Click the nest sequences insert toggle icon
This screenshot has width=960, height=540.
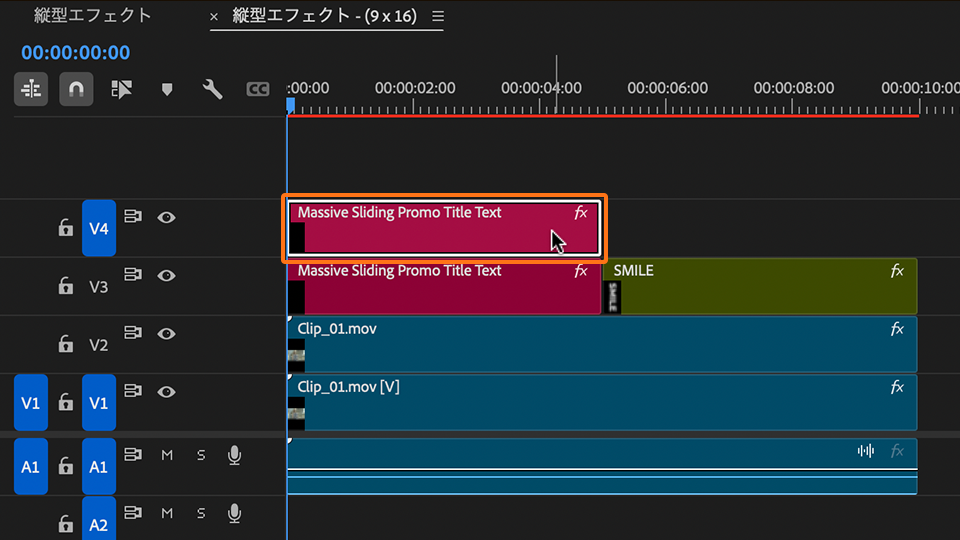click(31, 90)
